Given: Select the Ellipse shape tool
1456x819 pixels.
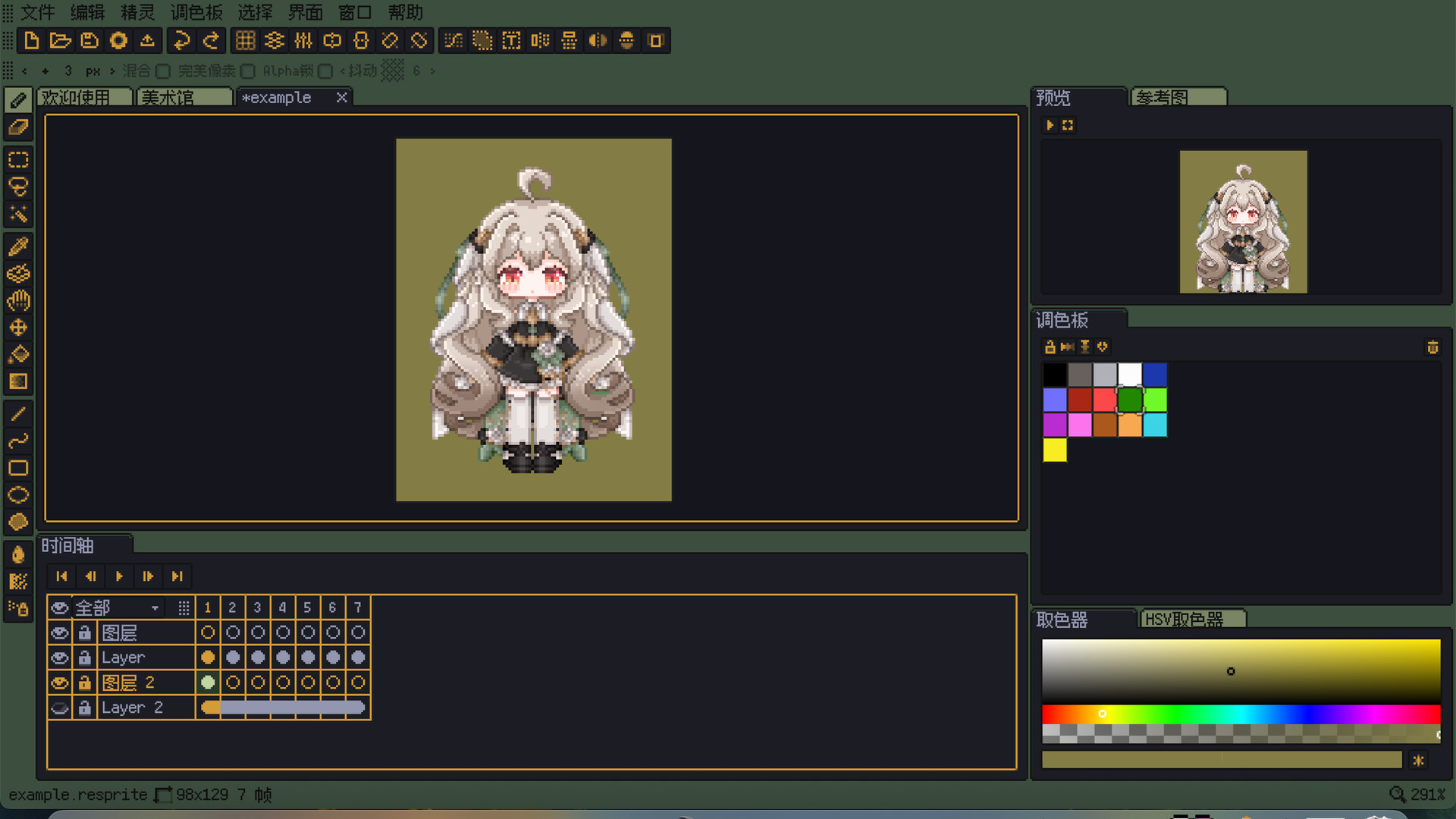Looking at the screenshot, I should tap(18, 495).
